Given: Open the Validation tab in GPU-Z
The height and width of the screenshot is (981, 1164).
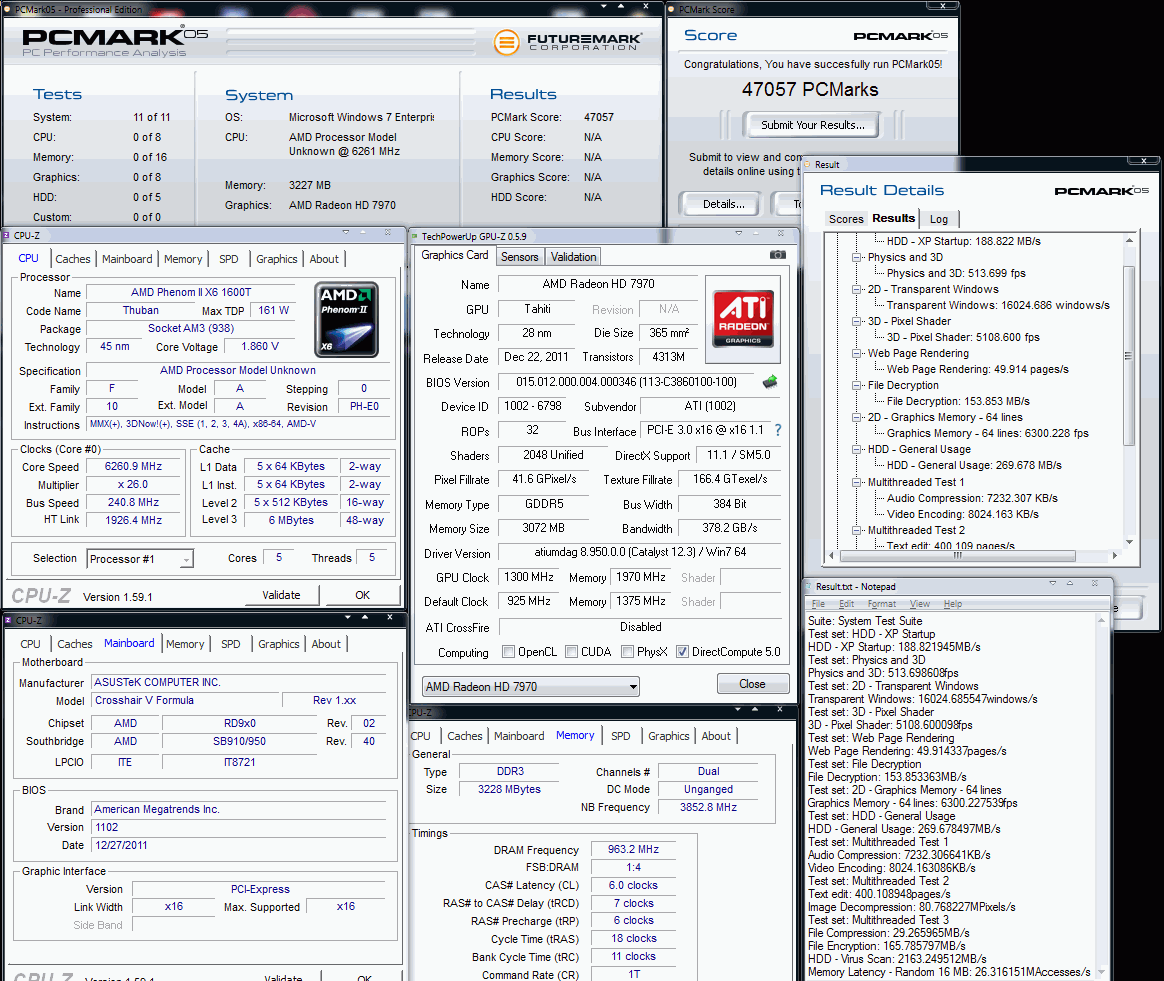Looking at the screenshot, I should pos(573,257).
